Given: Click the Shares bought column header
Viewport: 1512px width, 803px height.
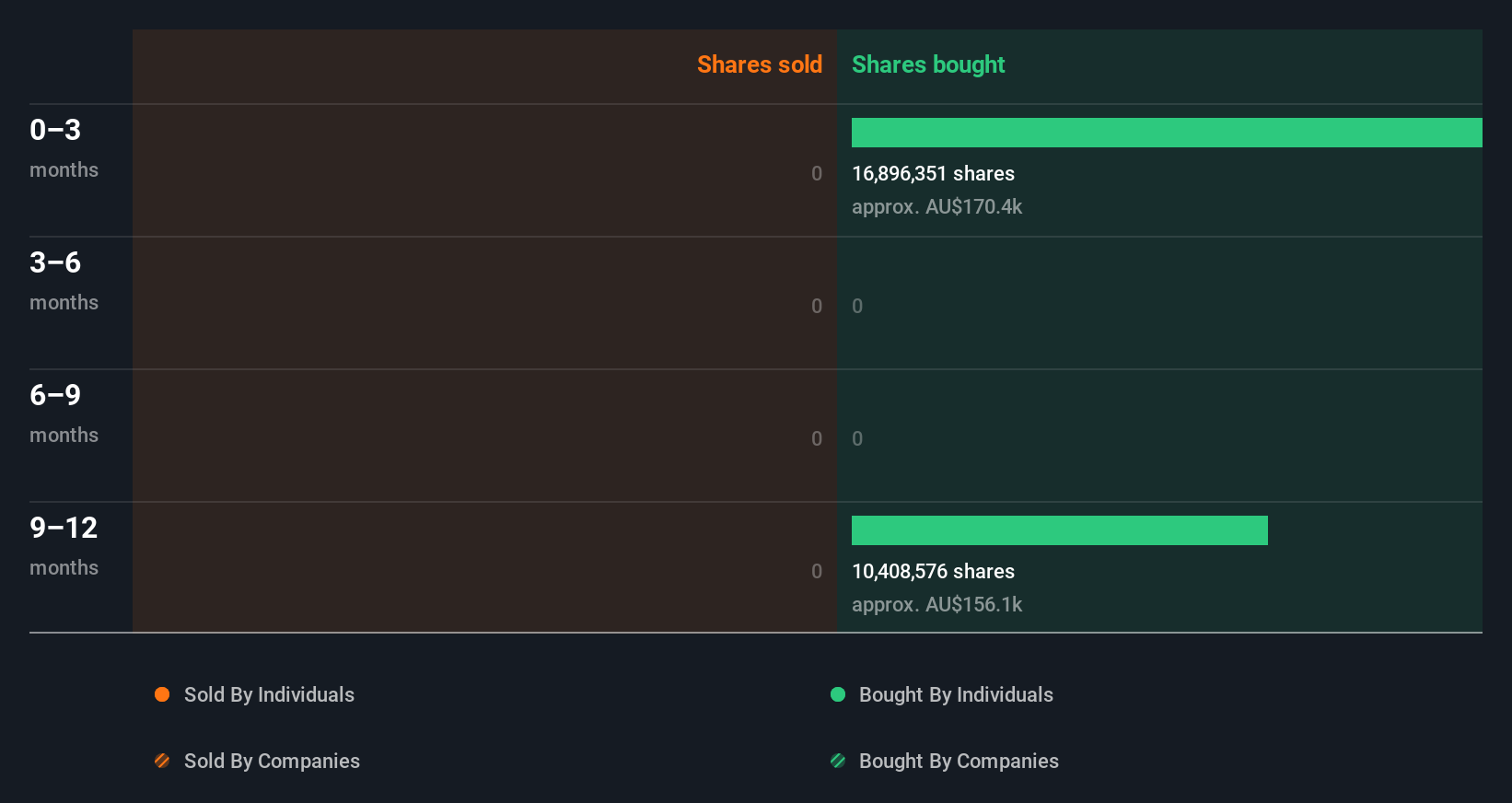Looking at the screenshot, I should pyautogui.click(x=928, y=64).
